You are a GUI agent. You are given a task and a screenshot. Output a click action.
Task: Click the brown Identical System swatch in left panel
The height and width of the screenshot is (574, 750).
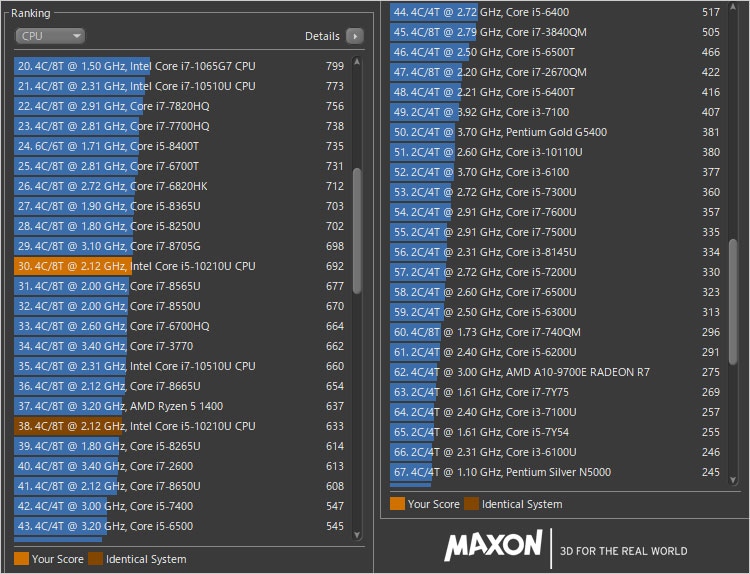[x=96, y=559]
